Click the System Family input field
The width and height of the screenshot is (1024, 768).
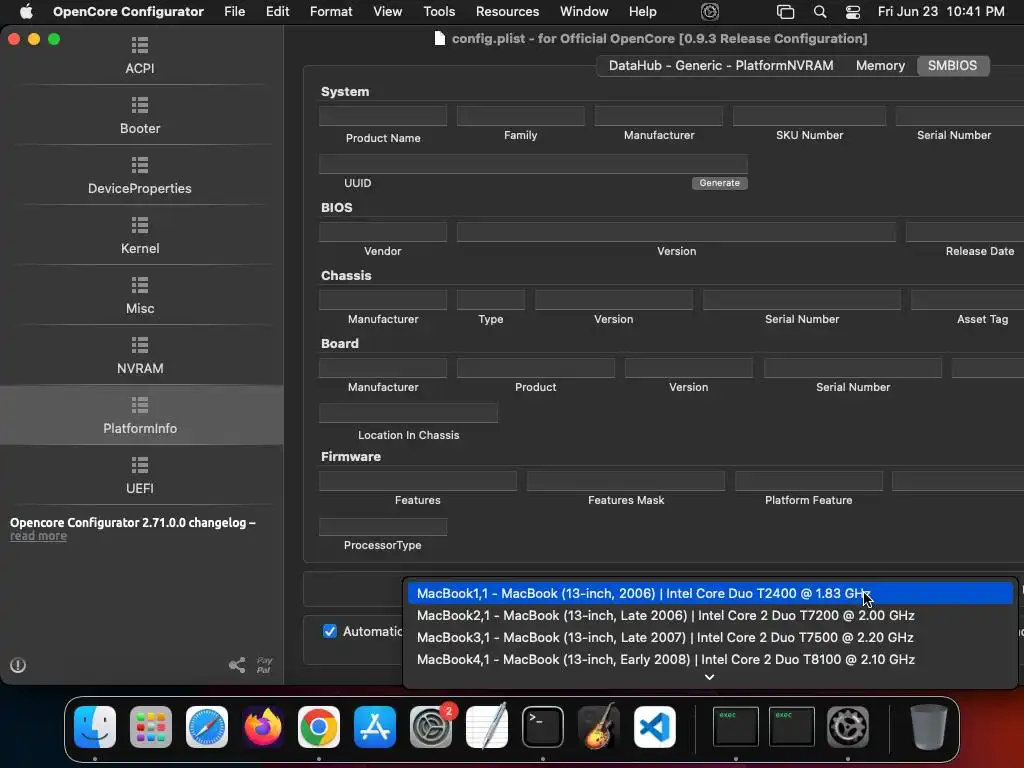point(520,116)
